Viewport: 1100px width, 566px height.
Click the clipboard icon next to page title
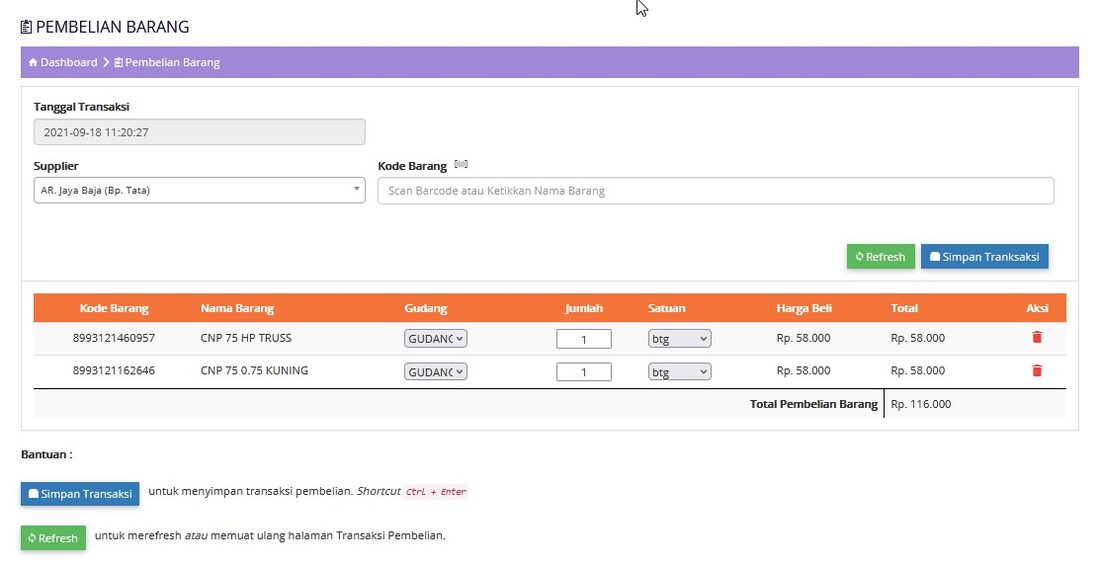[26, 27]
